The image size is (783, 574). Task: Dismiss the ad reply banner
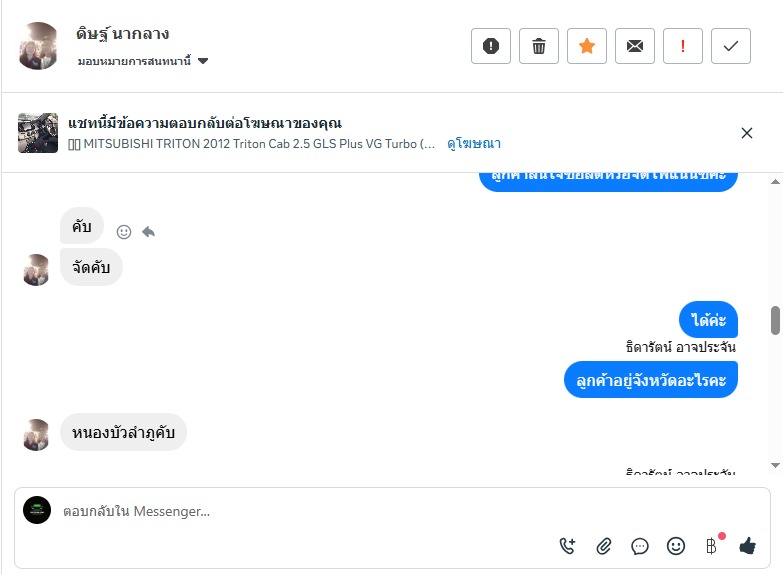tap(747, 133)
